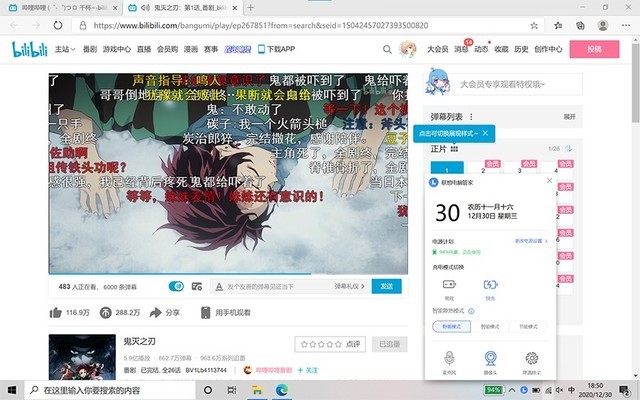The height and width of the screenshot is (400, 640).
Task: Open the 历史 history link
Action: click(x=521, y=49)
